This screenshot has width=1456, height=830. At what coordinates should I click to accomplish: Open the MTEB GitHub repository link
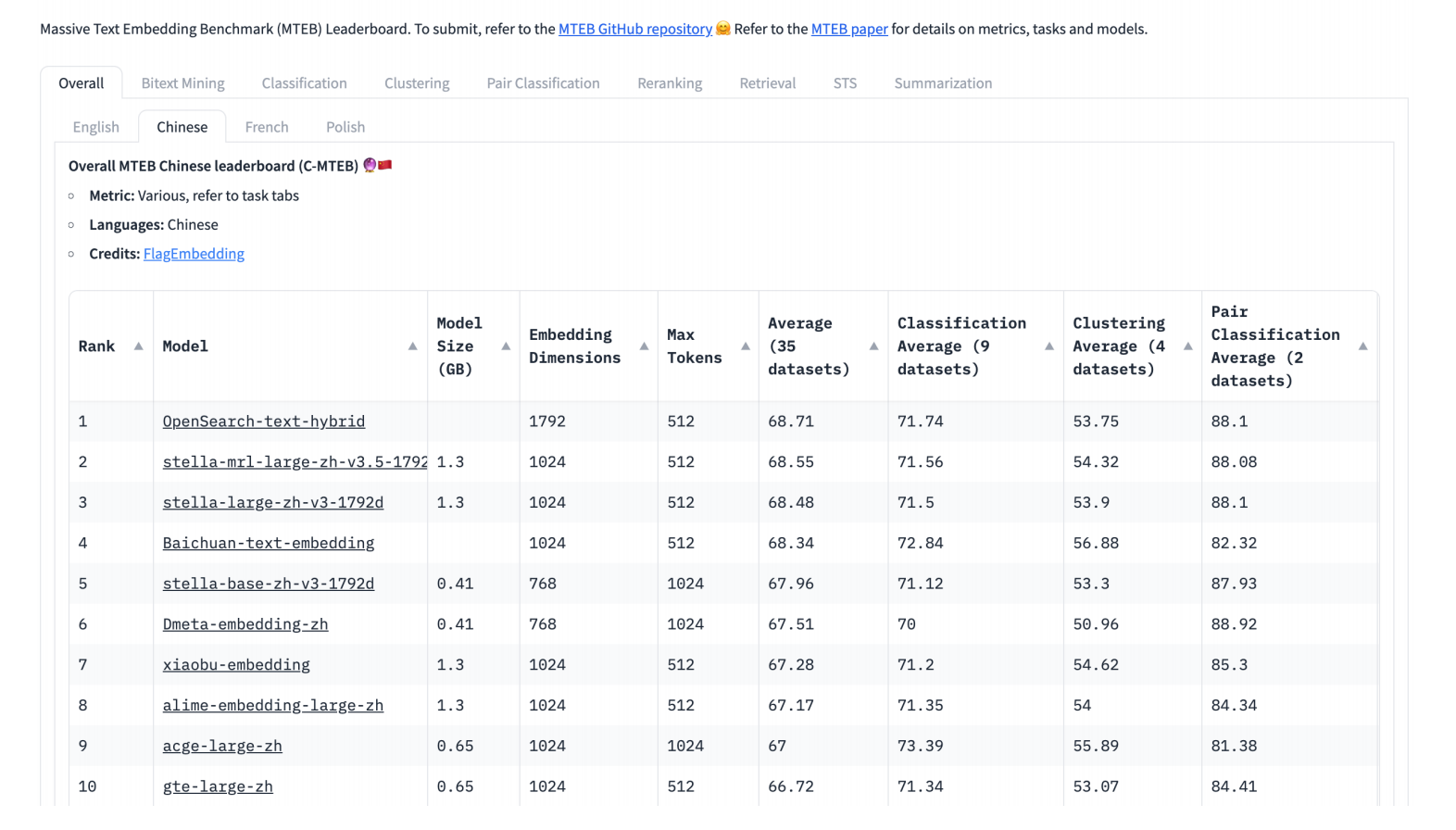point(634,29)
